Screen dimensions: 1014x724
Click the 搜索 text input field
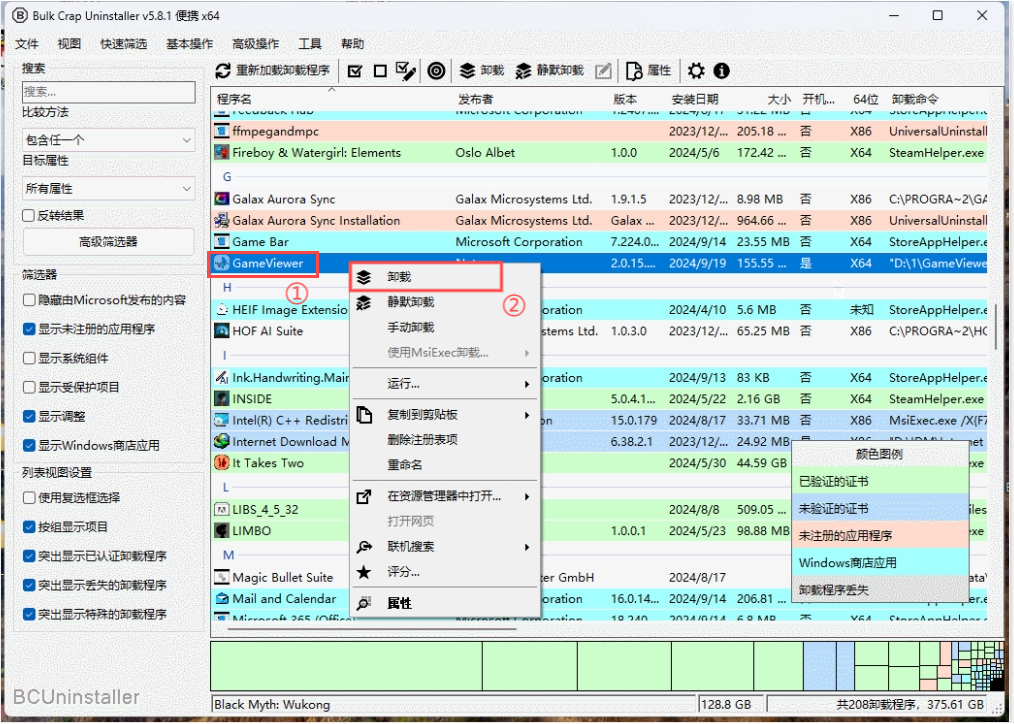tap(109, 92)
